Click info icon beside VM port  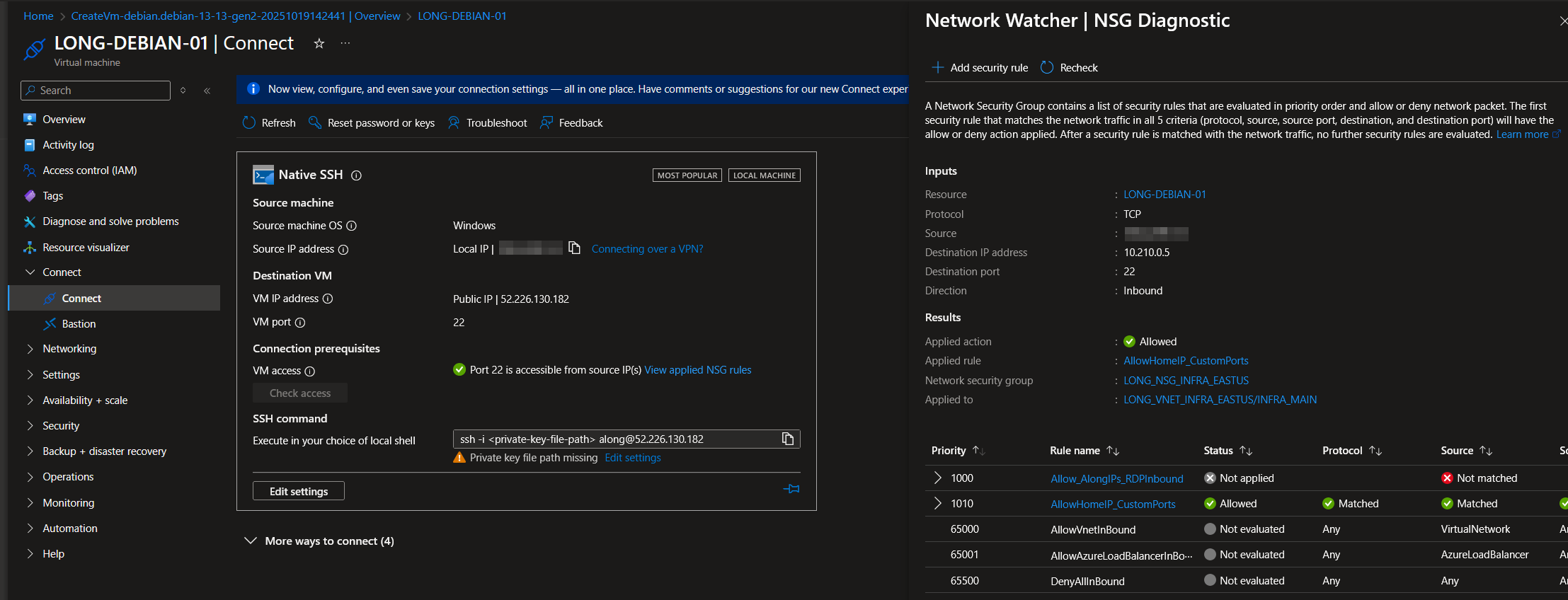click(300, 323)
